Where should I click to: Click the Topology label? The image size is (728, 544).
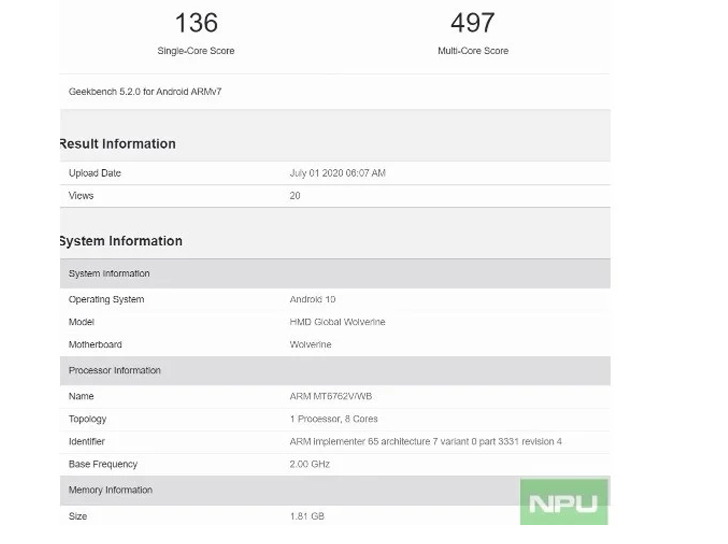[x=87, y=419]
